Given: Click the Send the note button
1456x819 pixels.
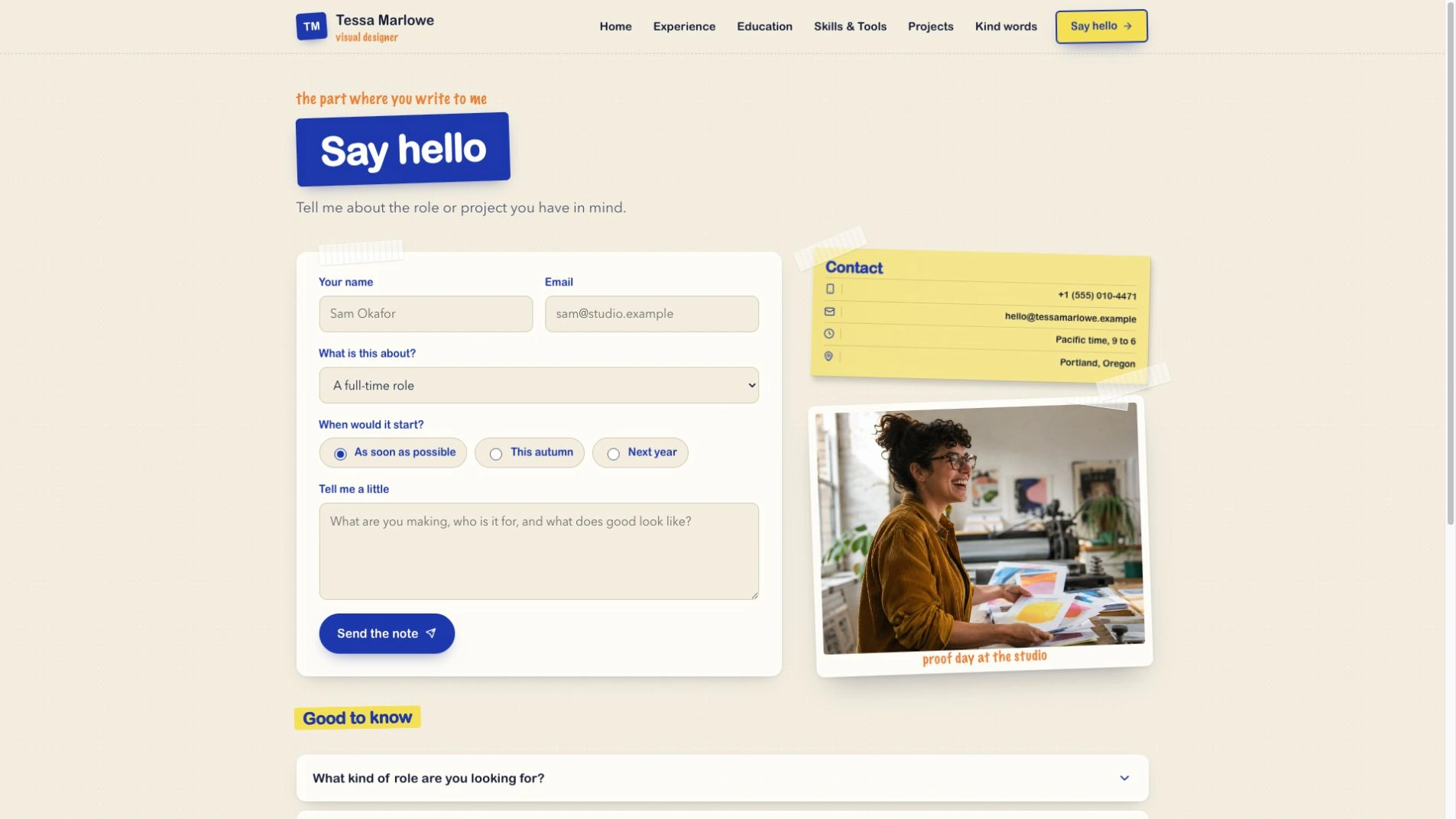Looking at the screenshot, I should coord(387,633).
